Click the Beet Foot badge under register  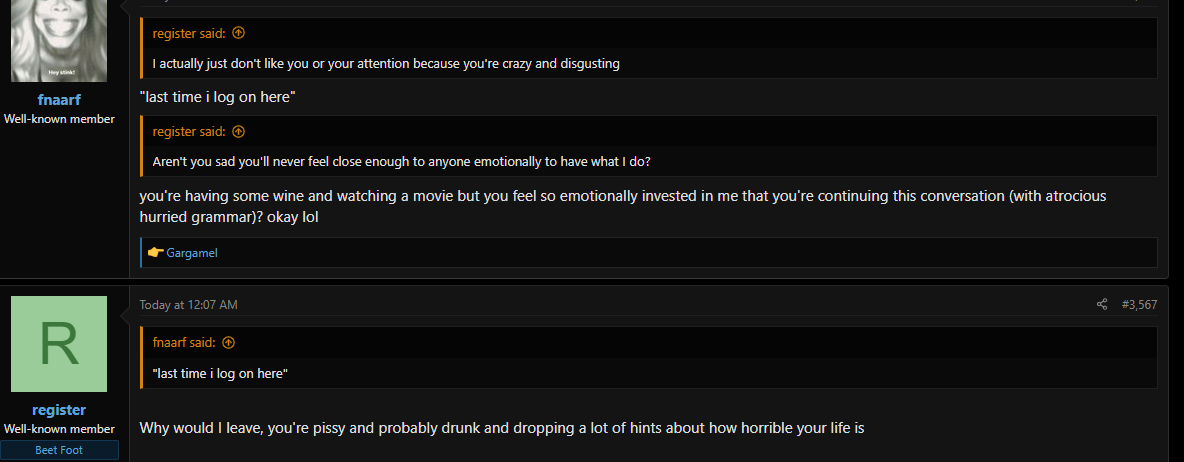pyautogui.click(x=59, y=450)
